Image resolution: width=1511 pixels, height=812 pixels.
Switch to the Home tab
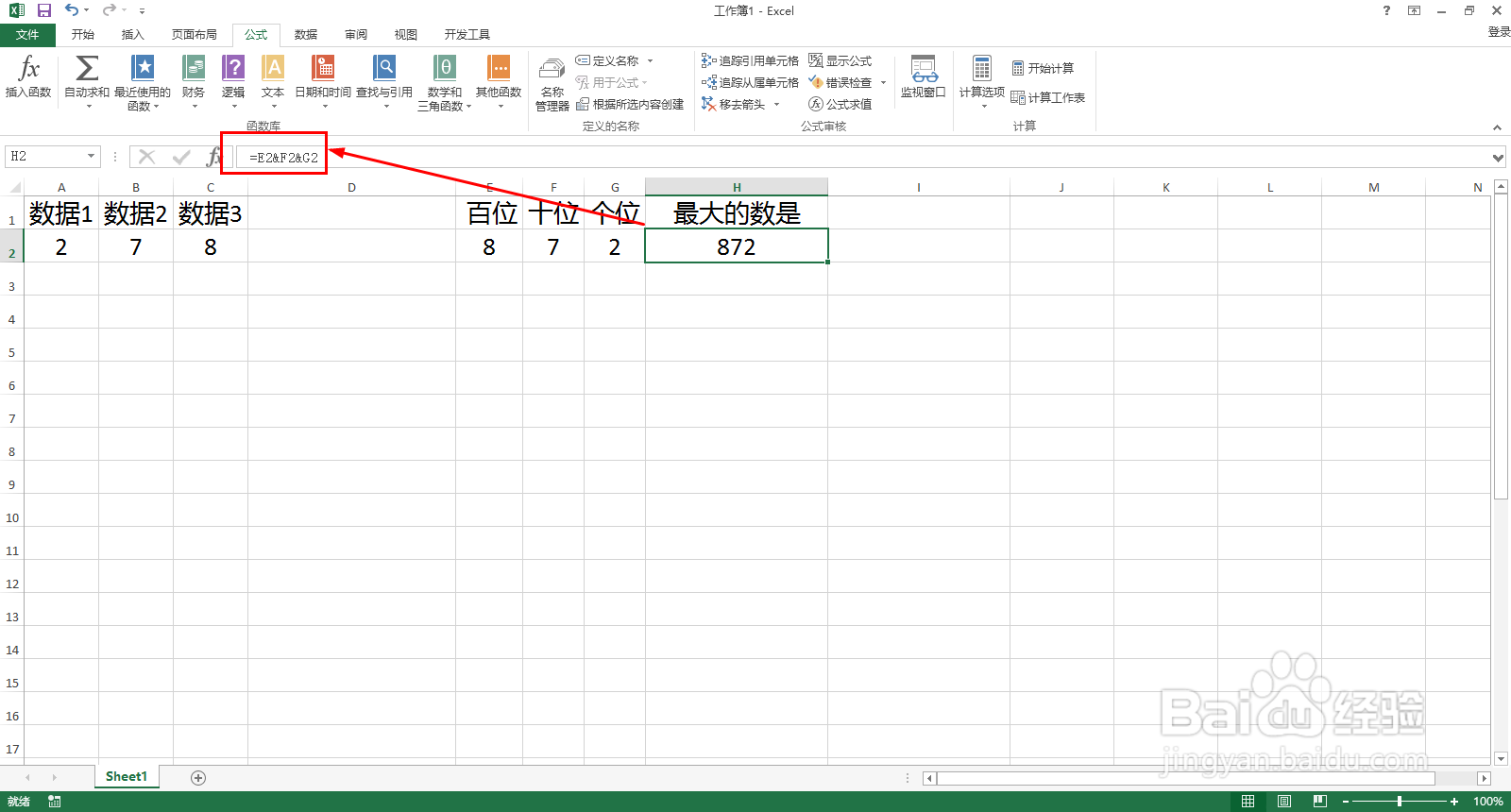click(x=83, y=35)
